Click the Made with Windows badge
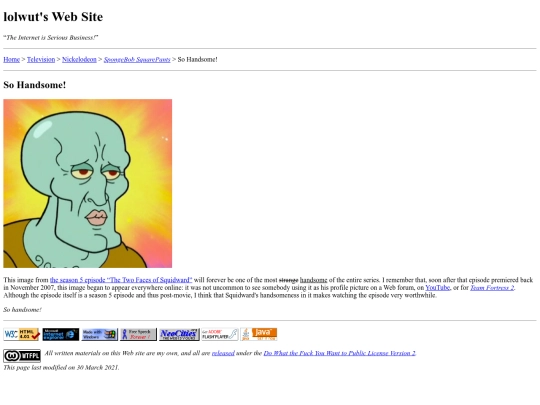The image size is (540, 405). [x=100, y=334]
